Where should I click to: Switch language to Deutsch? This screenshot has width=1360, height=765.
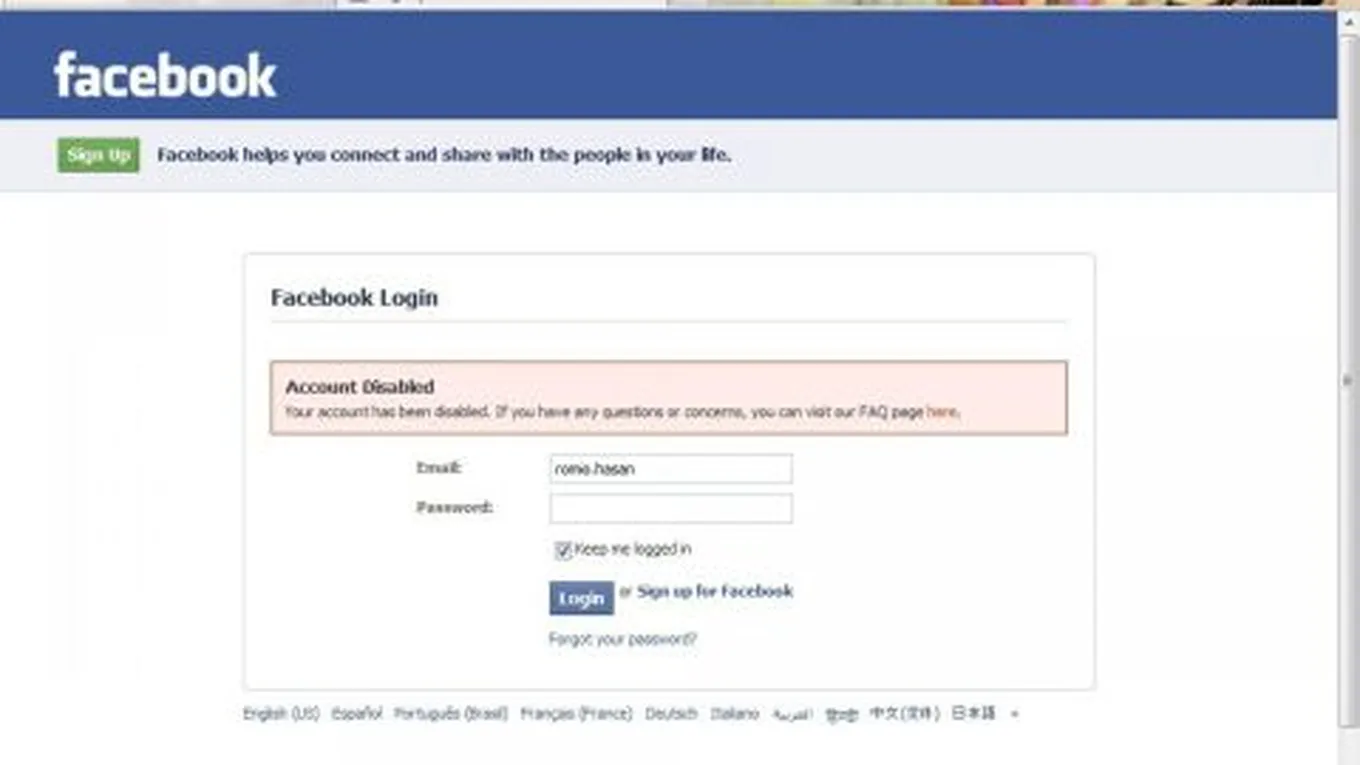click(x=671, y=714)
